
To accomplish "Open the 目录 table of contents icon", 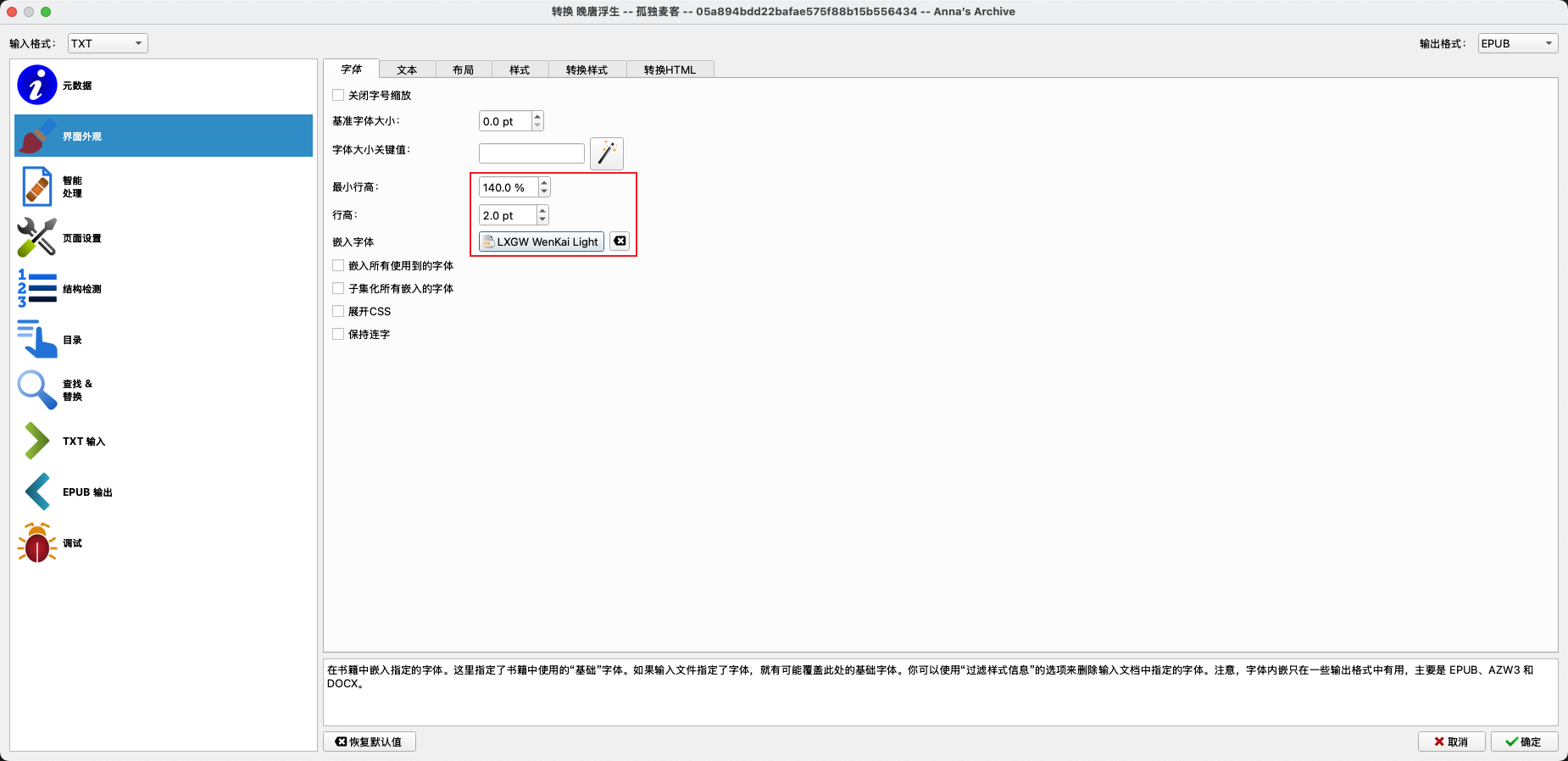I will click(36, 340).
